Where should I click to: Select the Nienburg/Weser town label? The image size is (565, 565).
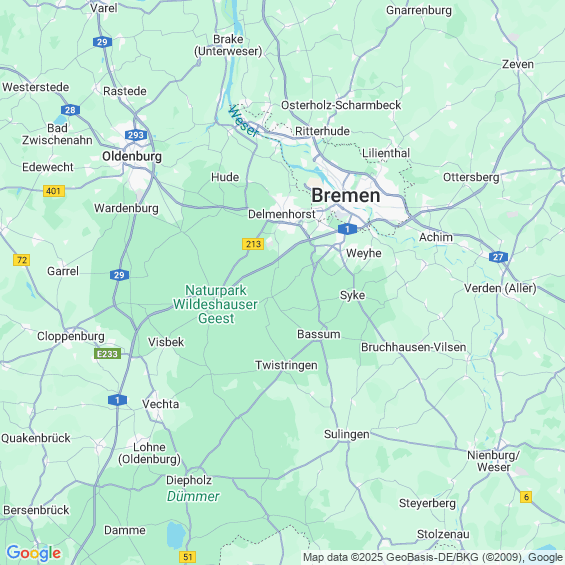click(x=493, y=461)
